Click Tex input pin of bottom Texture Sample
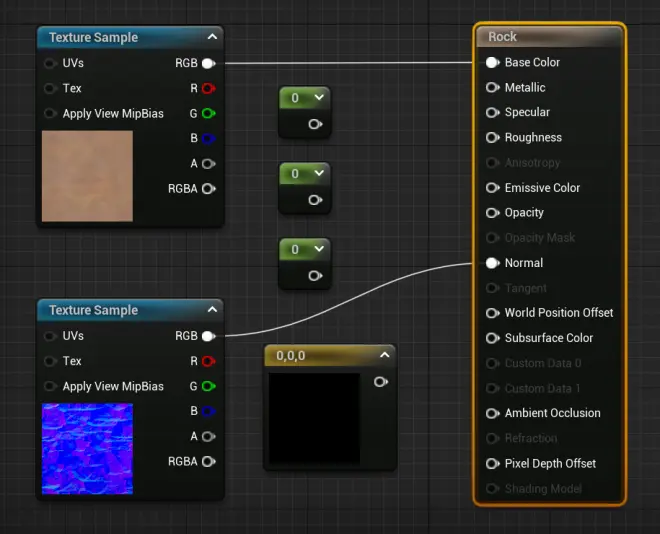Viewport: 660px width, 534px height. [x=50, y=361]
